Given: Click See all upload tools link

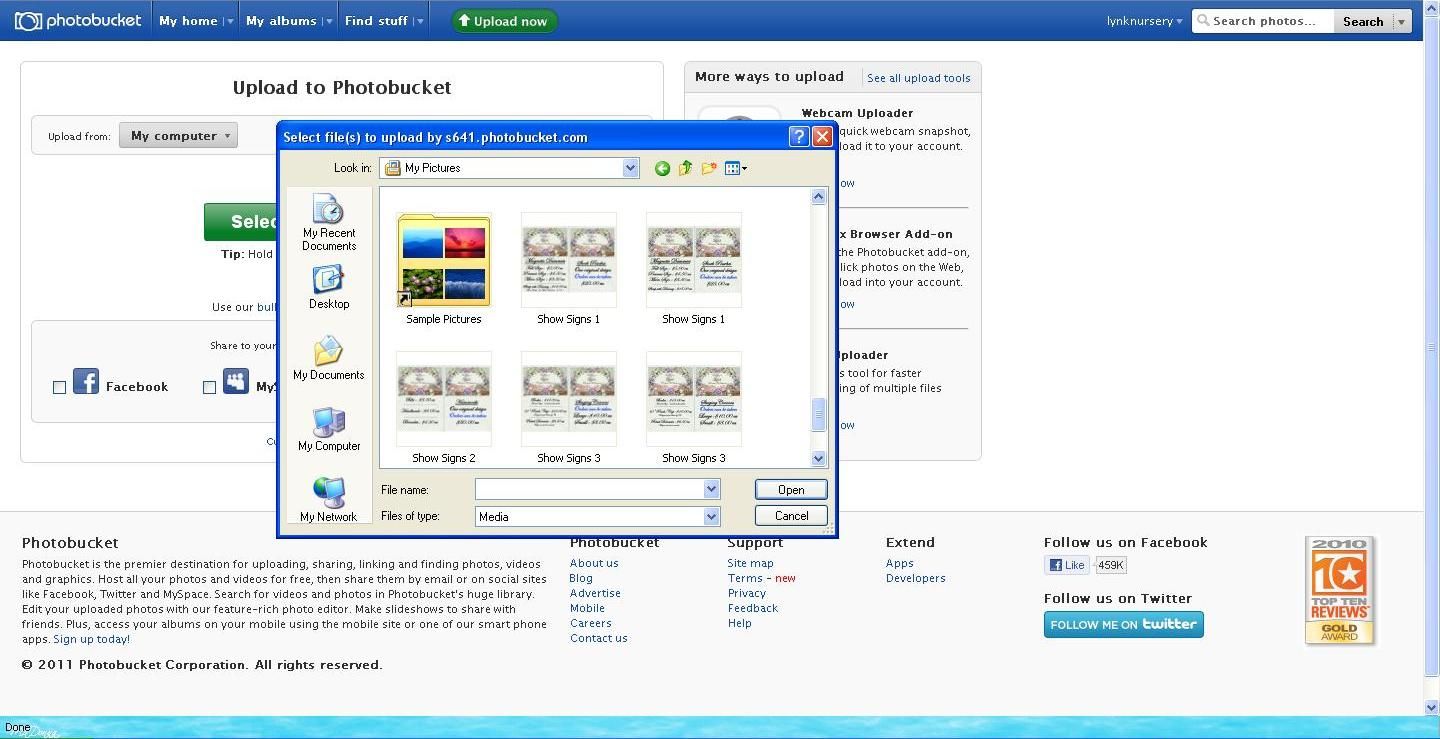Looking at the screenshot, I should [919, 78].
